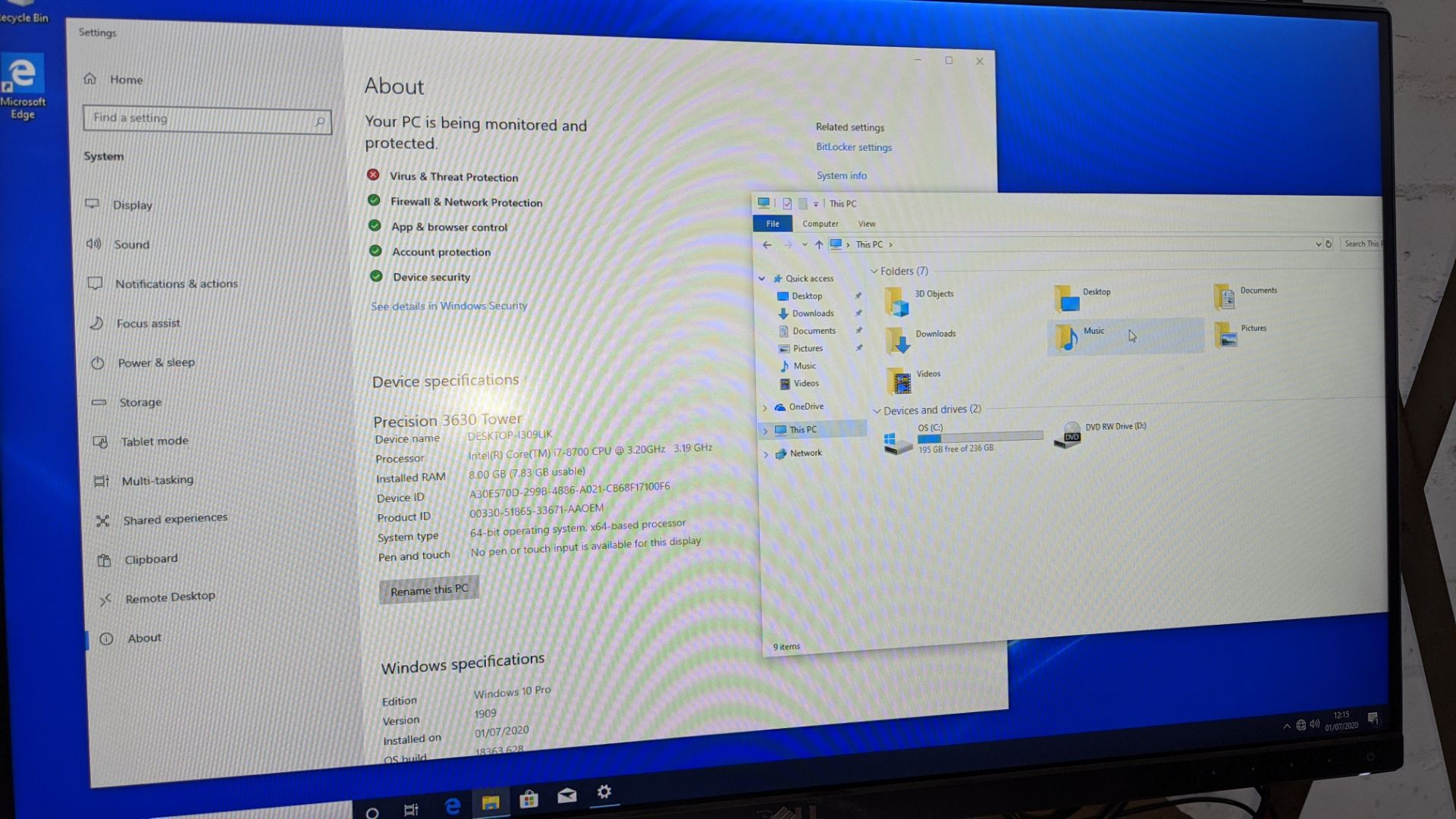Open the Pictures folder in This PC
This screenshot has height=819, width=1456.
[x=1241, y=334]
